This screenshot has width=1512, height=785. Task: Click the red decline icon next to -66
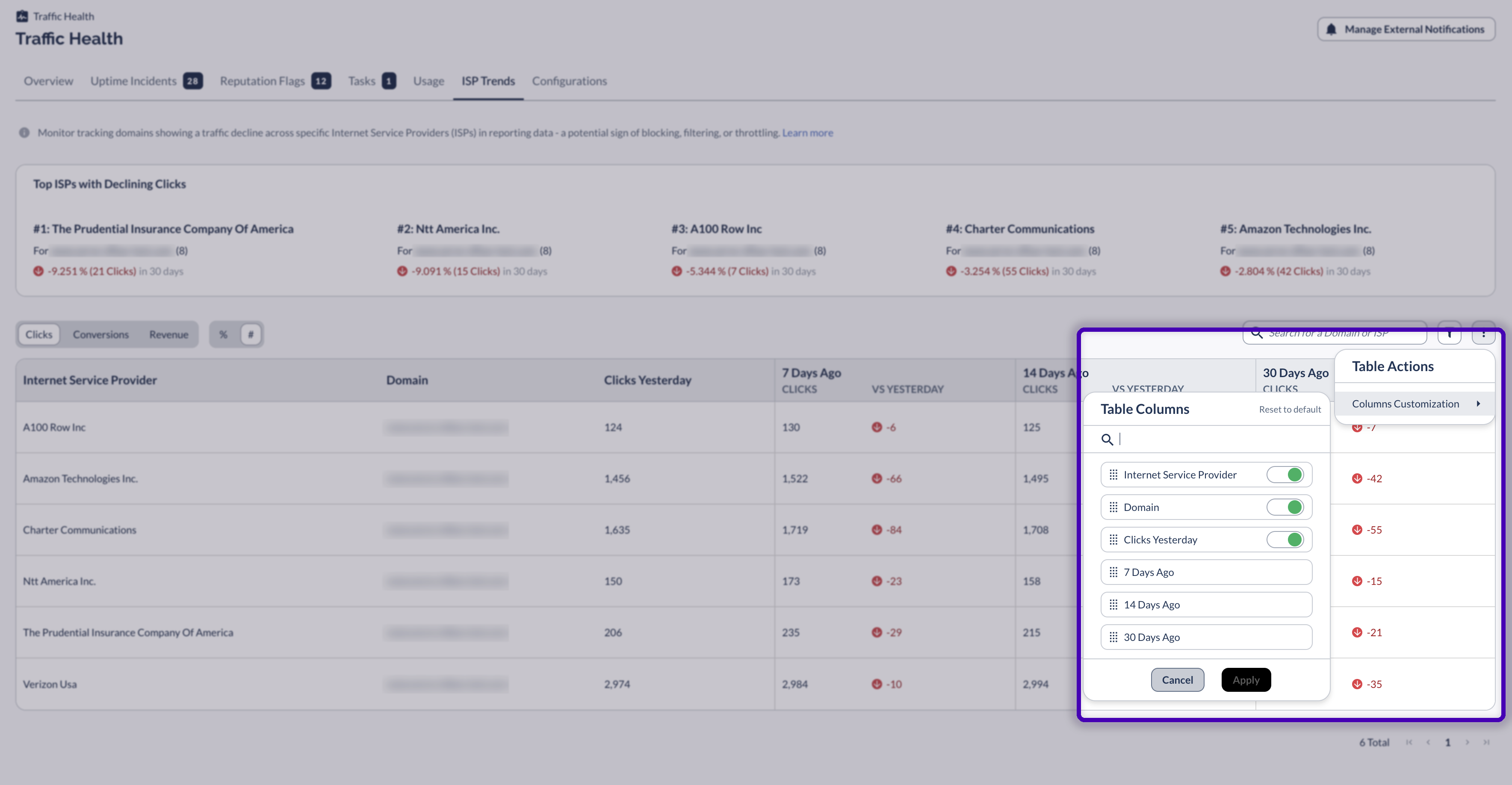(x=877, y=479)
